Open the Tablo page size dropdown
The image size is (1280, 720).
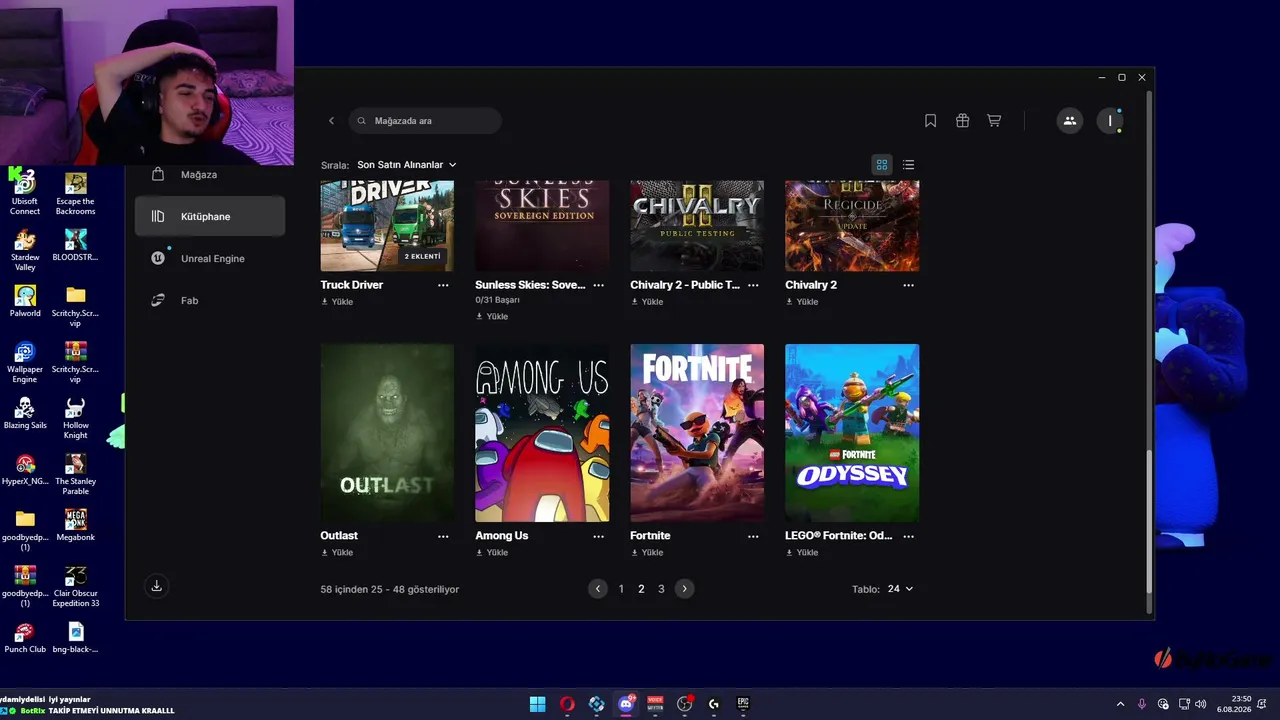(900, 589)
